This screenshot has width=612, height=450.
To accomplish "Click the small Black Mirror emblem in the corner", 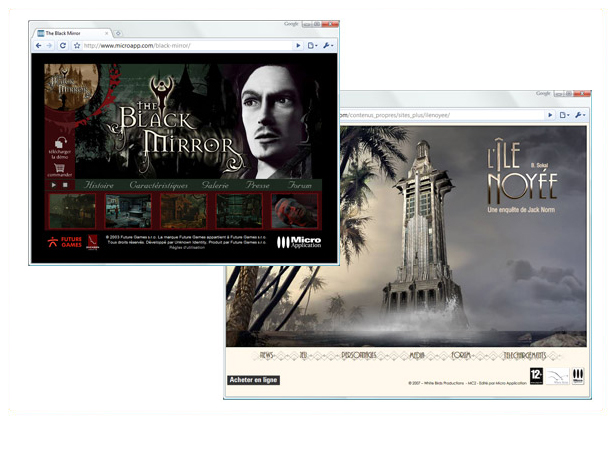I will tap(71, 86).
